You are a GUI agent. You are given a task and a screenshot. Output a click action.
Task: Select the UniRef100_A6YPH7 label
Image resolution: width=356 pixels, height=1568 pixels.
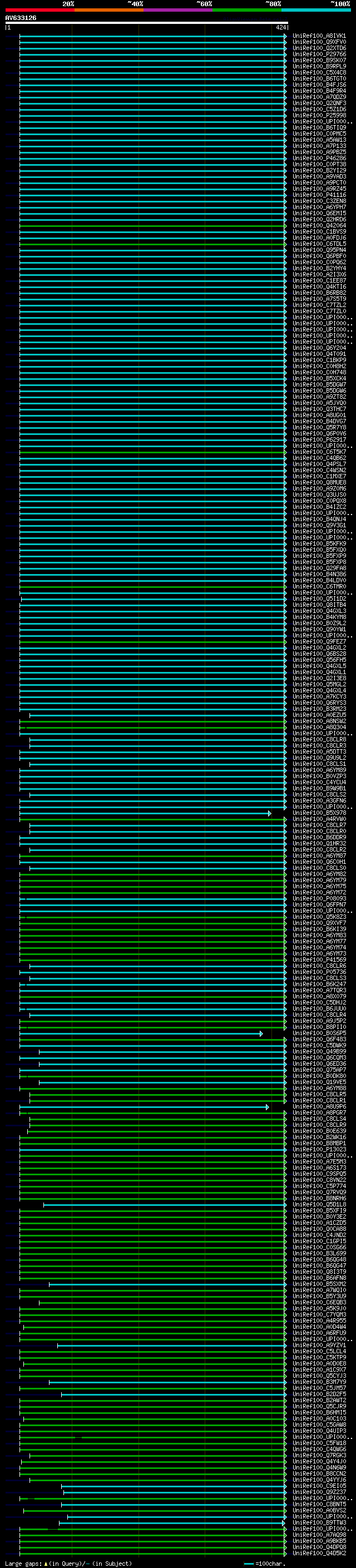coord(319,207)
